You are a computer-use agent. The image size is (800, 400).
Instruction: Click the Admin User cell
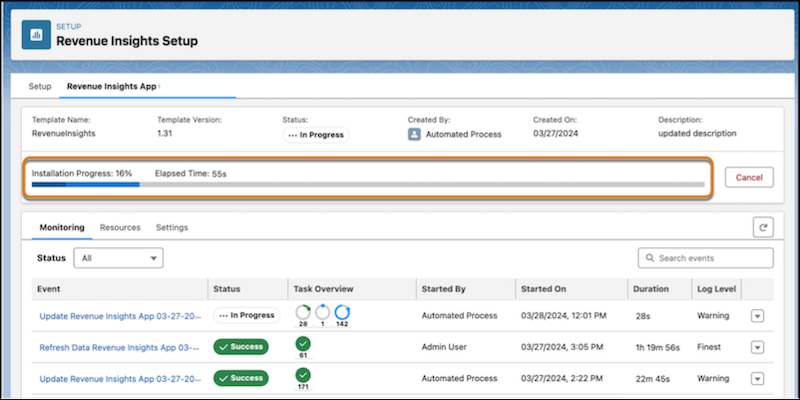click(444, 347)
